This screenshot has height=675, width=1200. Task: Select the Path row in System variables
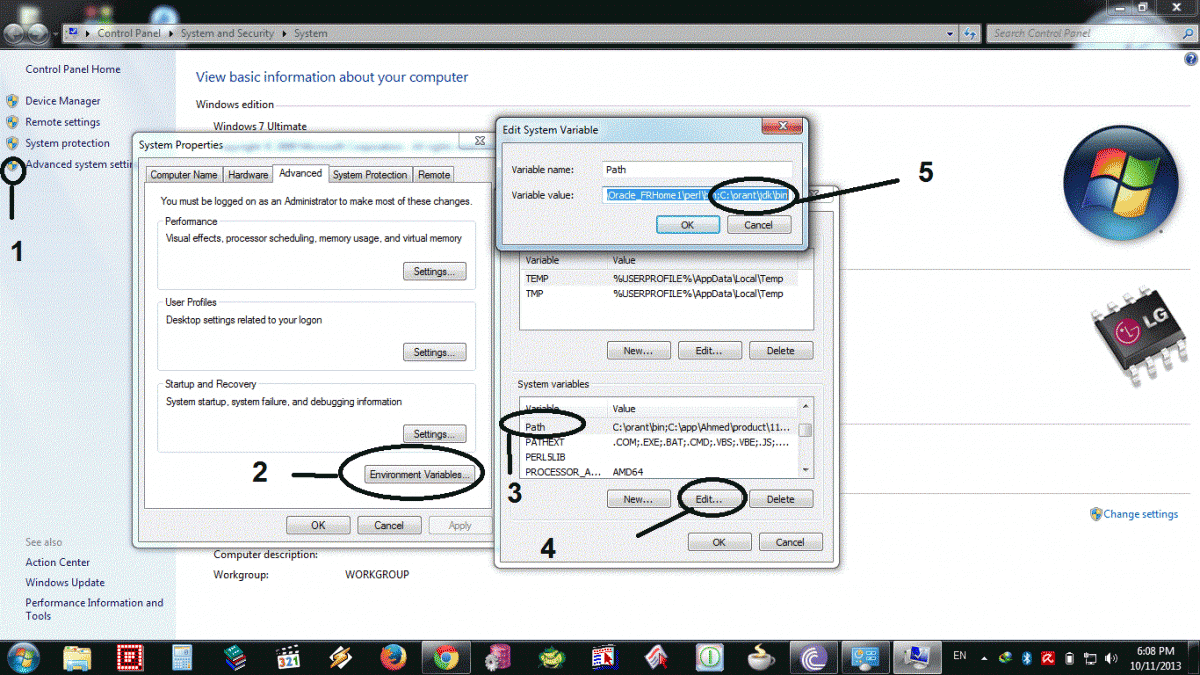click(536, 427)
